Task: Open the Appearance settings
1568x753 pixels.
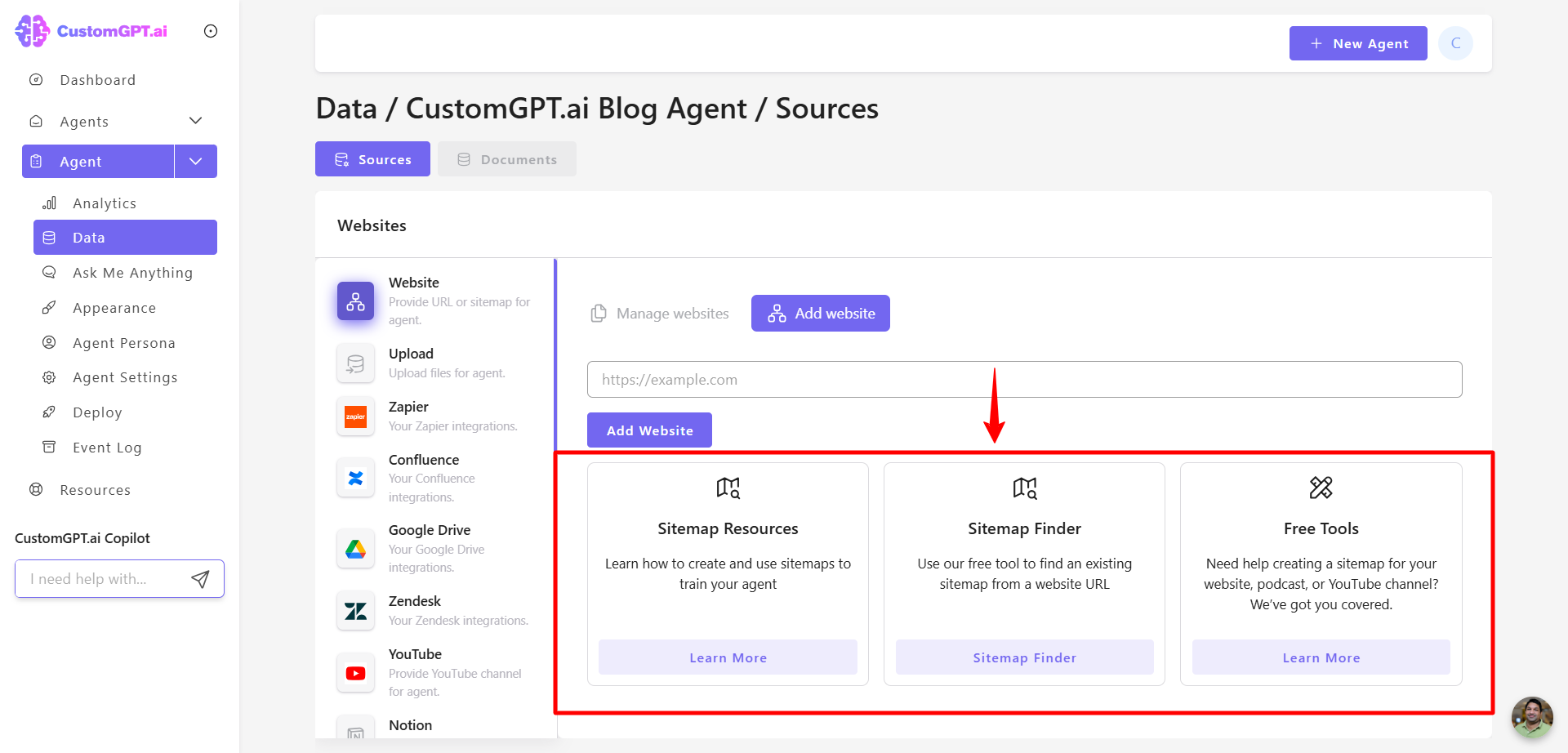Action: (114, 308)
